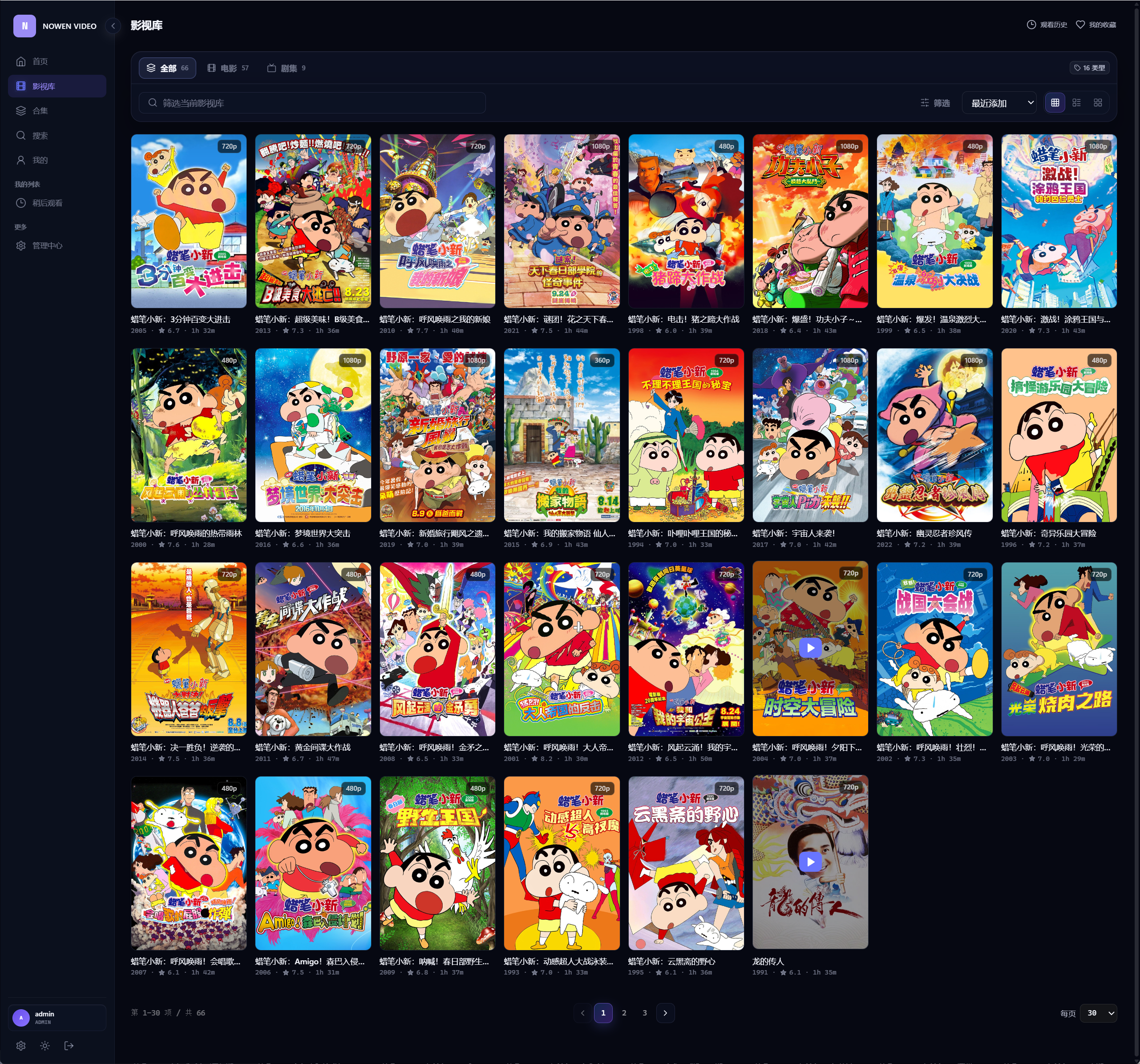This screenshot has height=1064, width=1140.
Task: Open the 首页 home page
Action: pos(57,61)
